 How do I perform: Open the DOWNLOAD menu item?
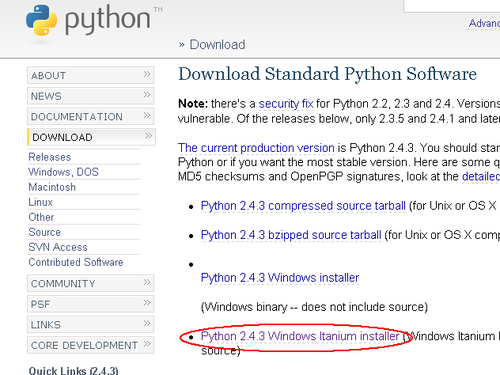pyautogui.click(x=91, y=137)
